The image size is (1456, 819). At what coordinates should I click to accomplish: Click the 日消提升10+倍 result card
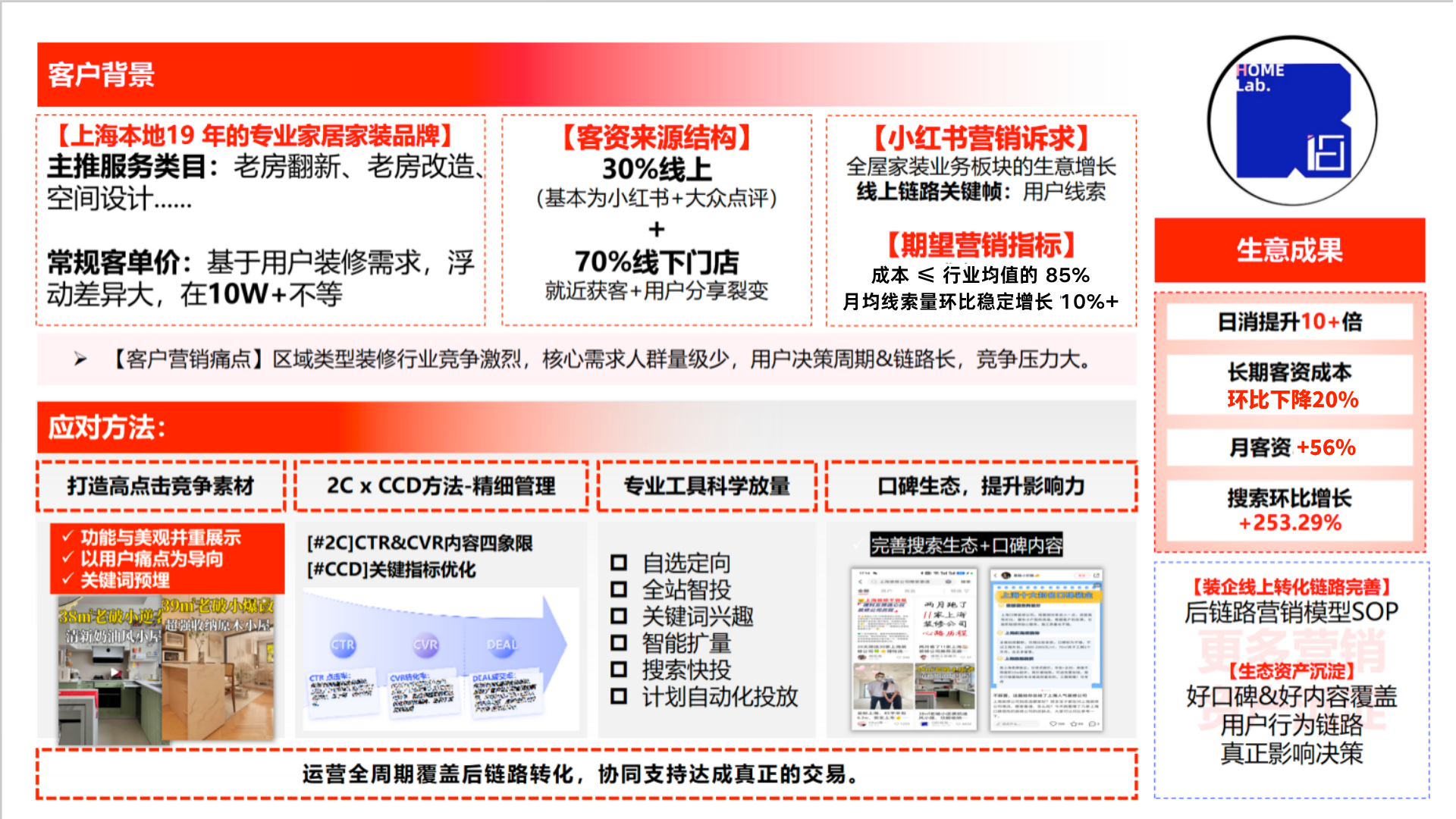tap(1289, 322)
